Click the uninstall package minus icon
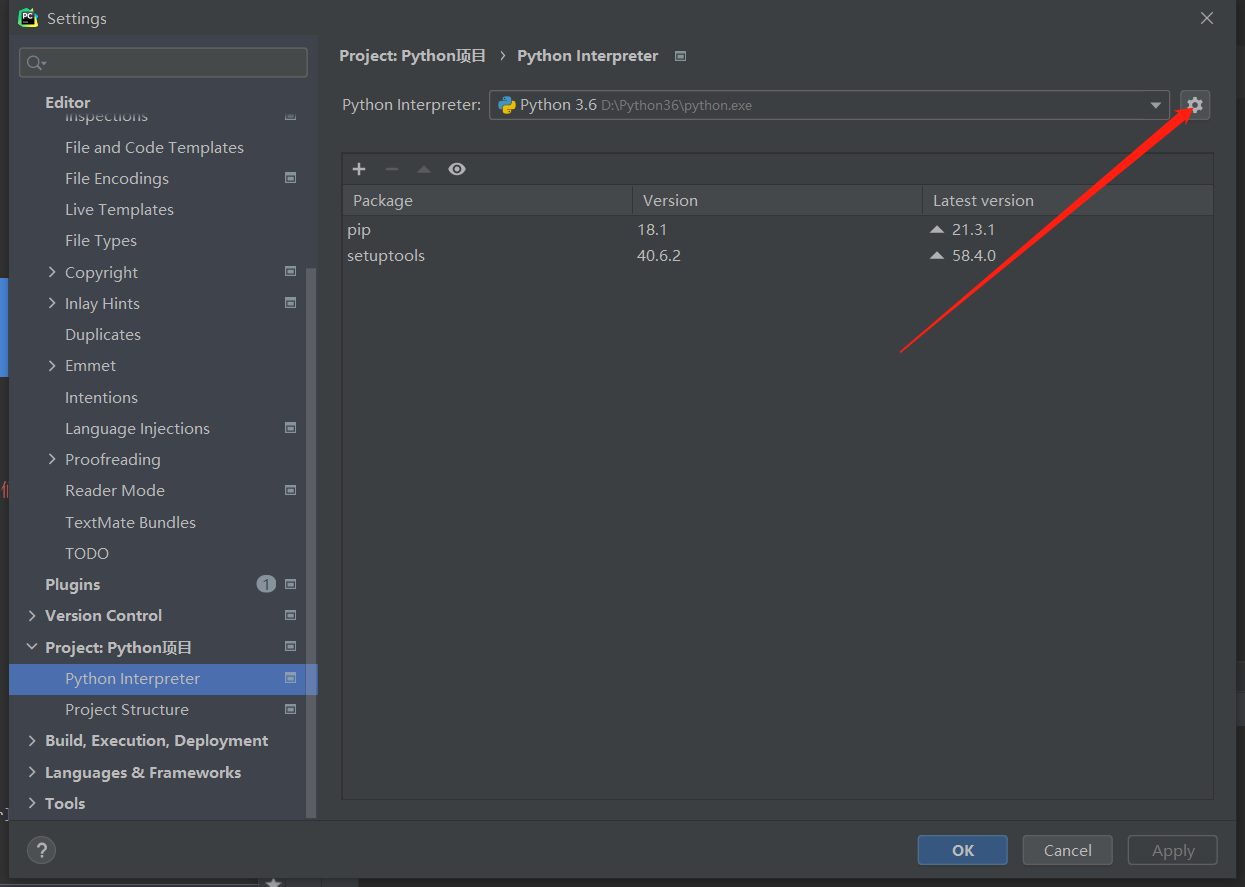This screenshot has width=1245, height=887. point(392,169)
